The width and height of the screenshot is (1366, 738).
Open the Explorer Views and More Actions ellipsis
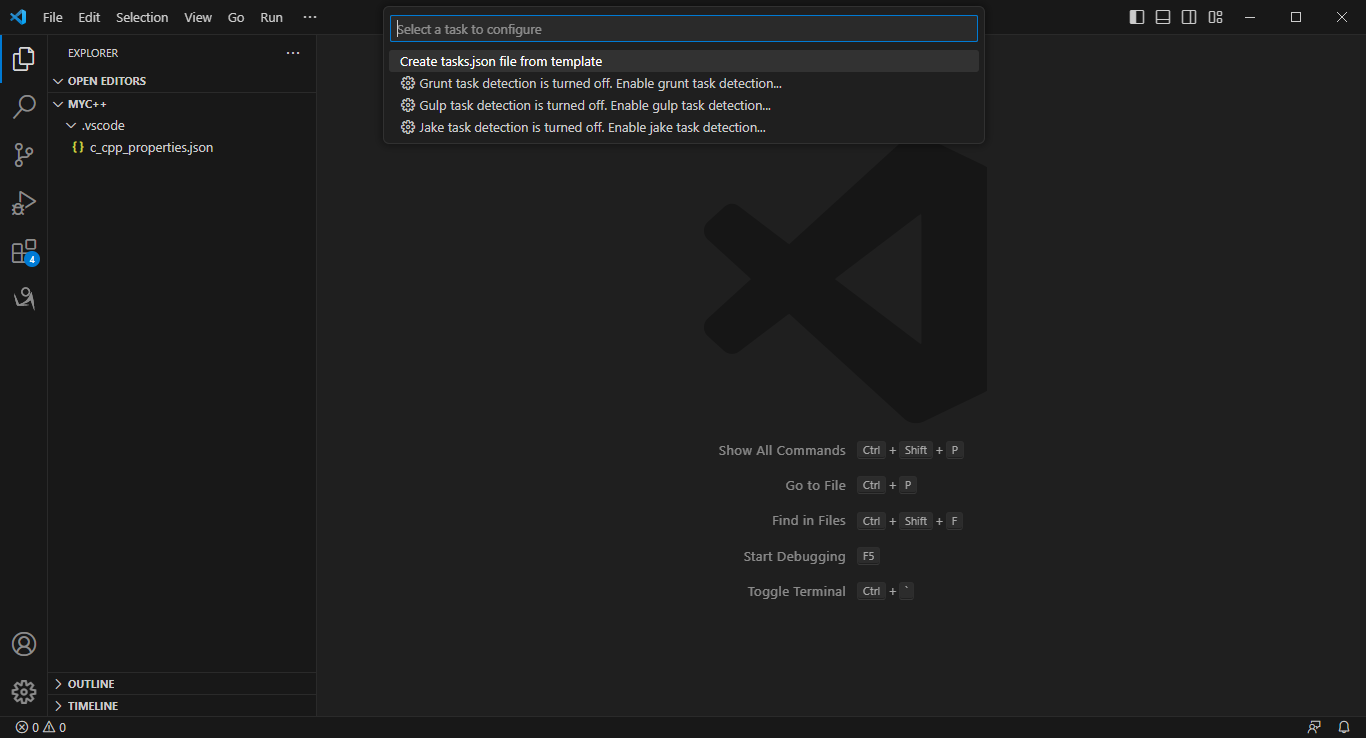click(293, 53)
